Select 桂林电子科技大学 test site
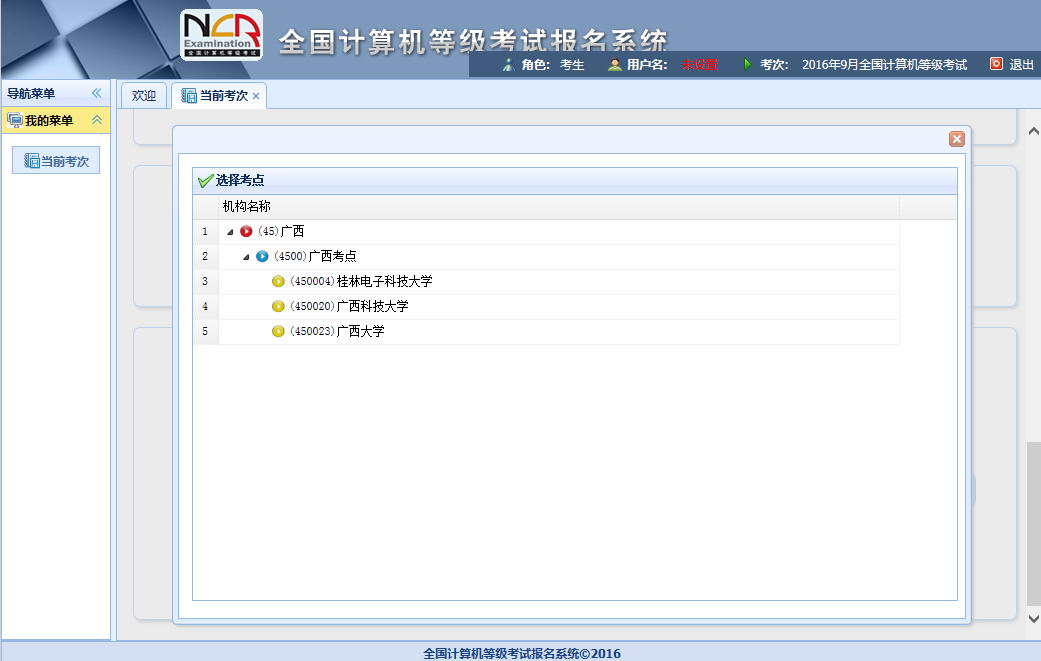The height and width of the screenshot is (661, 1041). point(384,281)
